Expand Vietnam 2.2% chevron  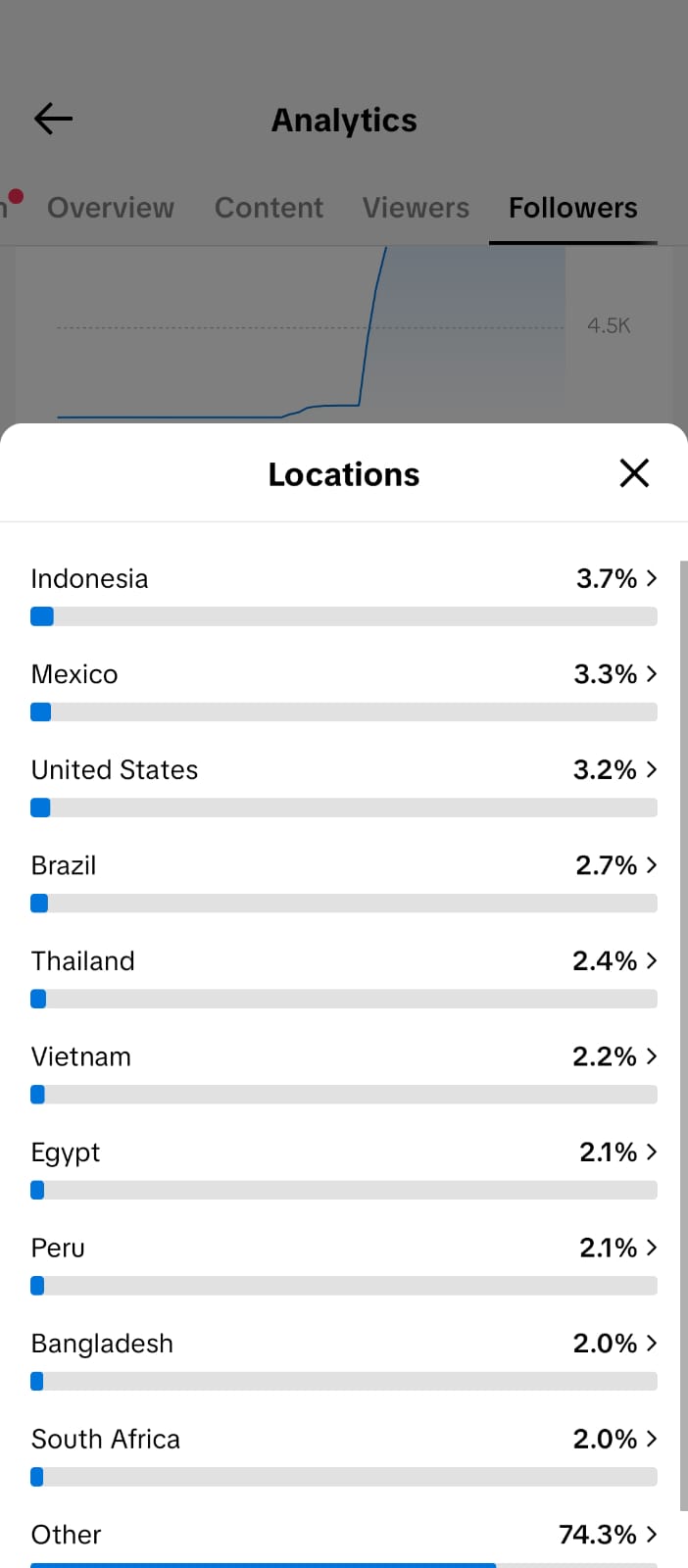[652, 1056]
